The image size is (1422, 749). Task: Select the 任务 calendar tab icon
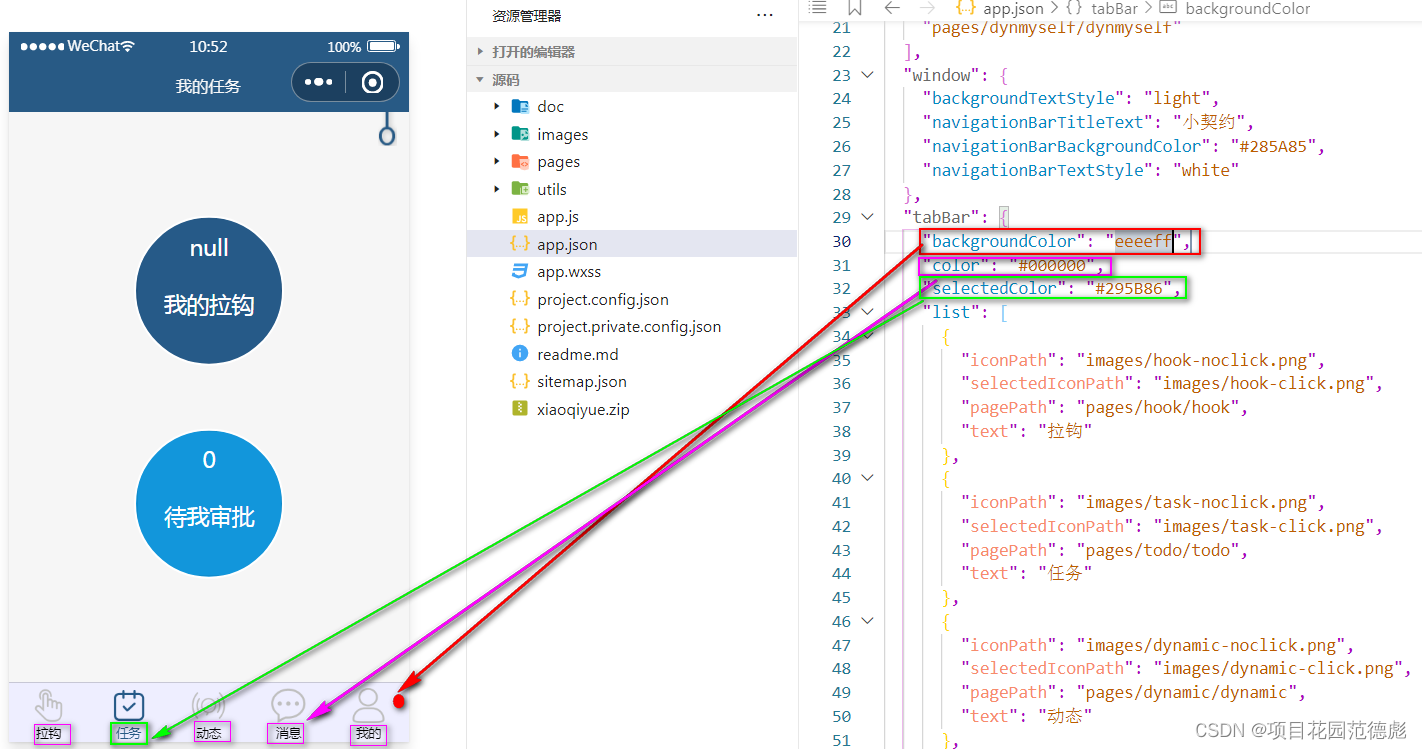[129, 706]
